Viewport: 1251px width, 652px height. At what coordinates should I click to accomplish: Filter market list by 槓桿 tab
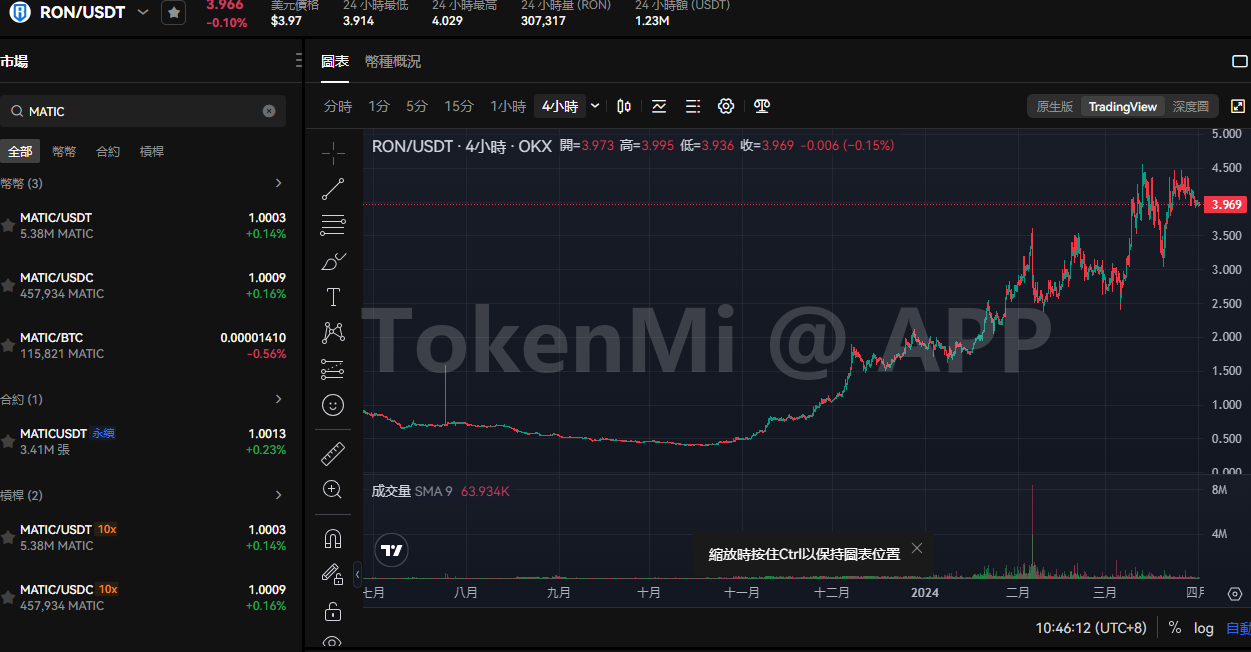click(x=152, y=151)
